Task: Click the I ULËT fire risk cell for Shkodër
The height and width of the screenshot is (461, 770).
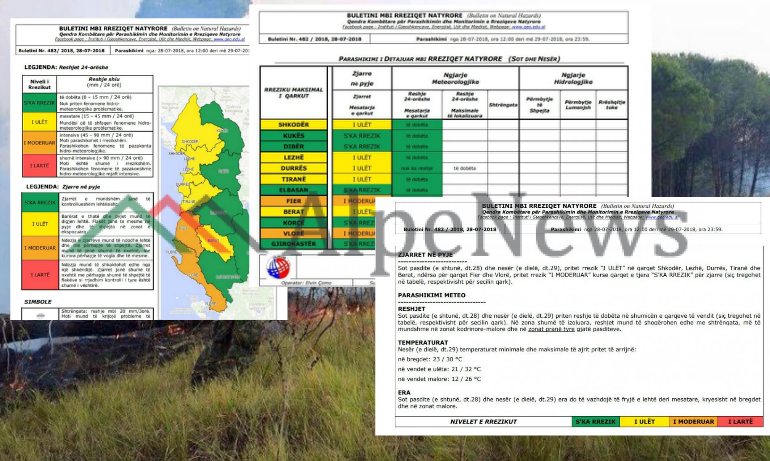Action: (x=362, y=125)
